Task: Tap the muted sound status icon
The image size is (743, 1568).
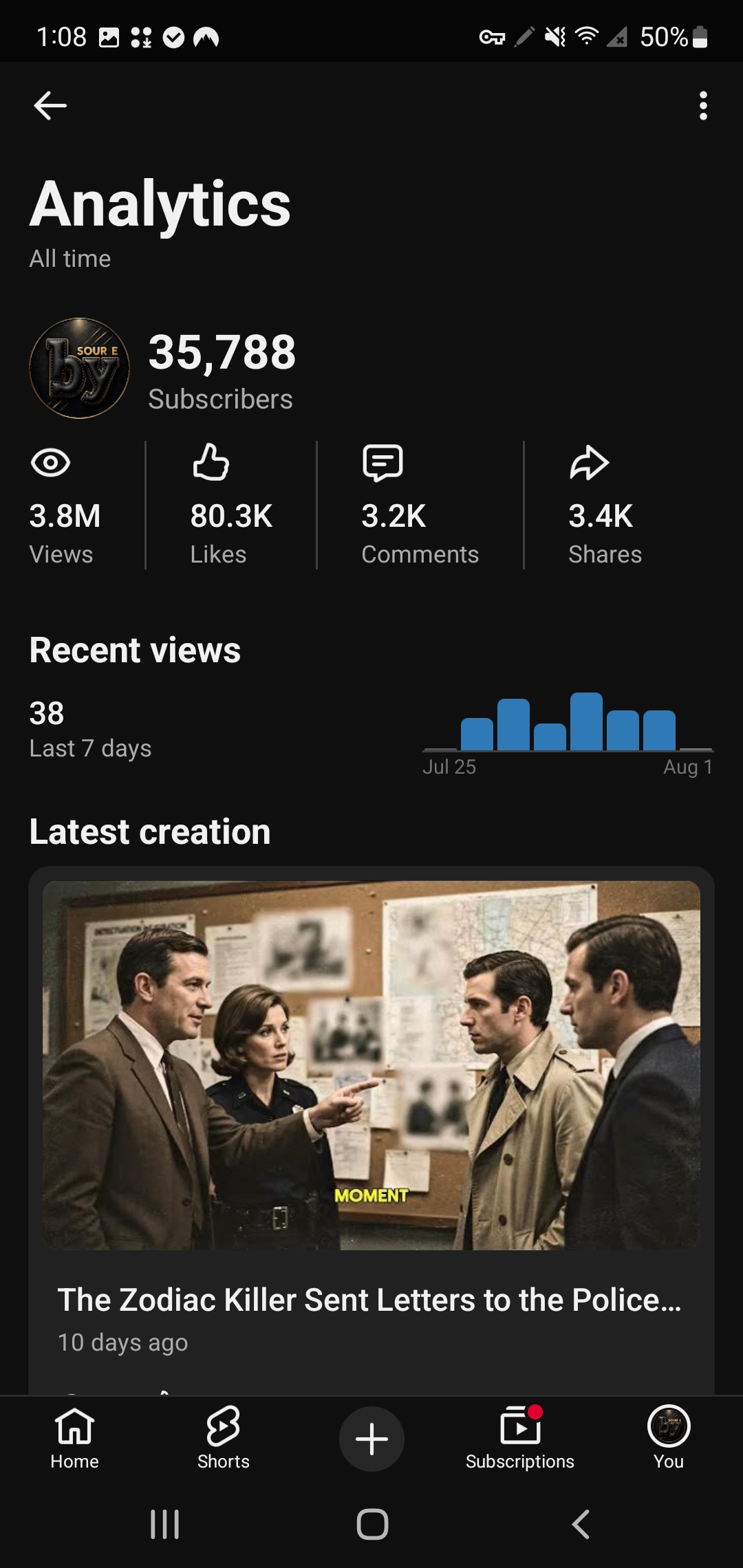Action: (554, 36)
